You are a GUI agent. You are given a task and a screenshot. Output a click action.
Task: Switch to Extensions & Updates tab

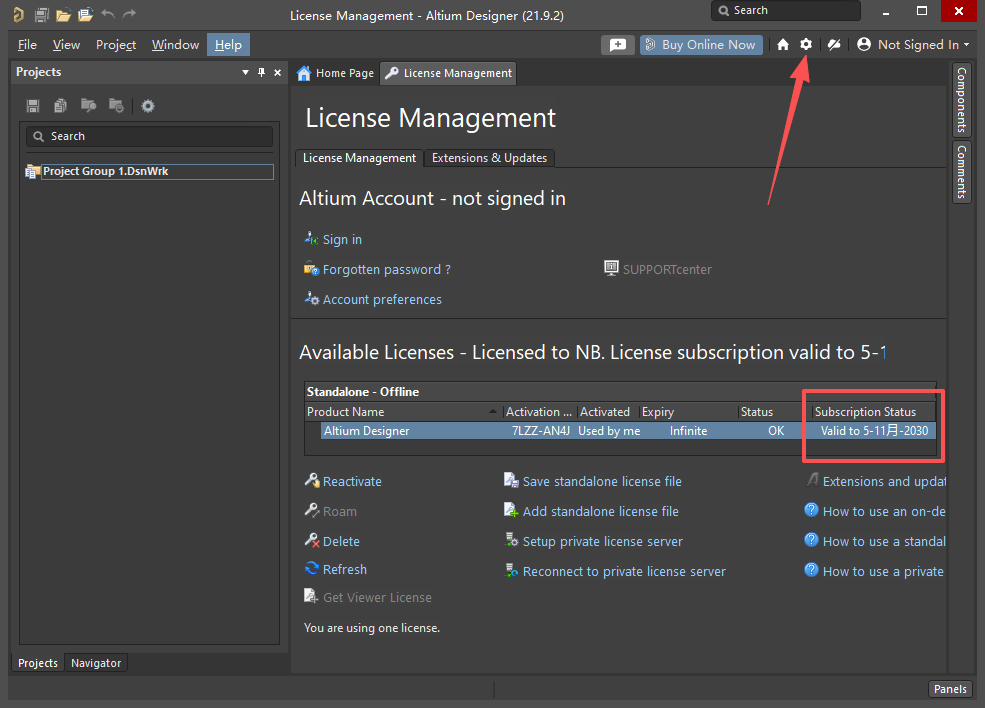[x=489, y=158]
